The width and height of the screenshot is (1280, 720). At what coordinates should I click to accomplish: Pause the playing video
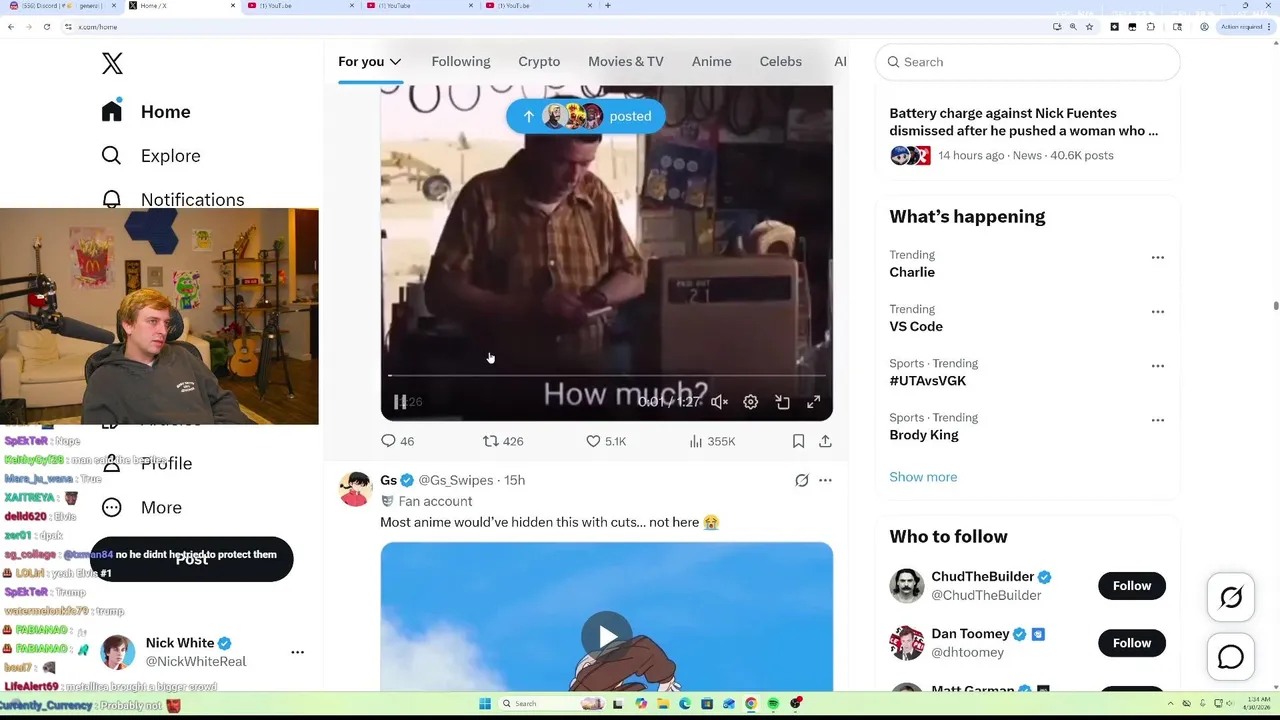[400, 402]
